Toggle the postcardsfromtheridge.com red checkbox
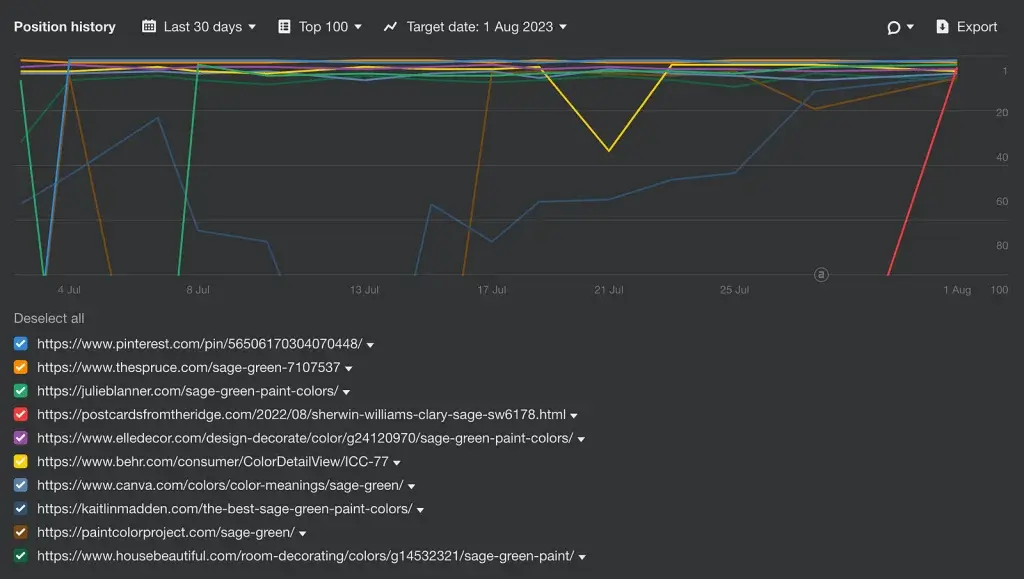The height and width of the screenshot is (579, 1024). point(21,415)
